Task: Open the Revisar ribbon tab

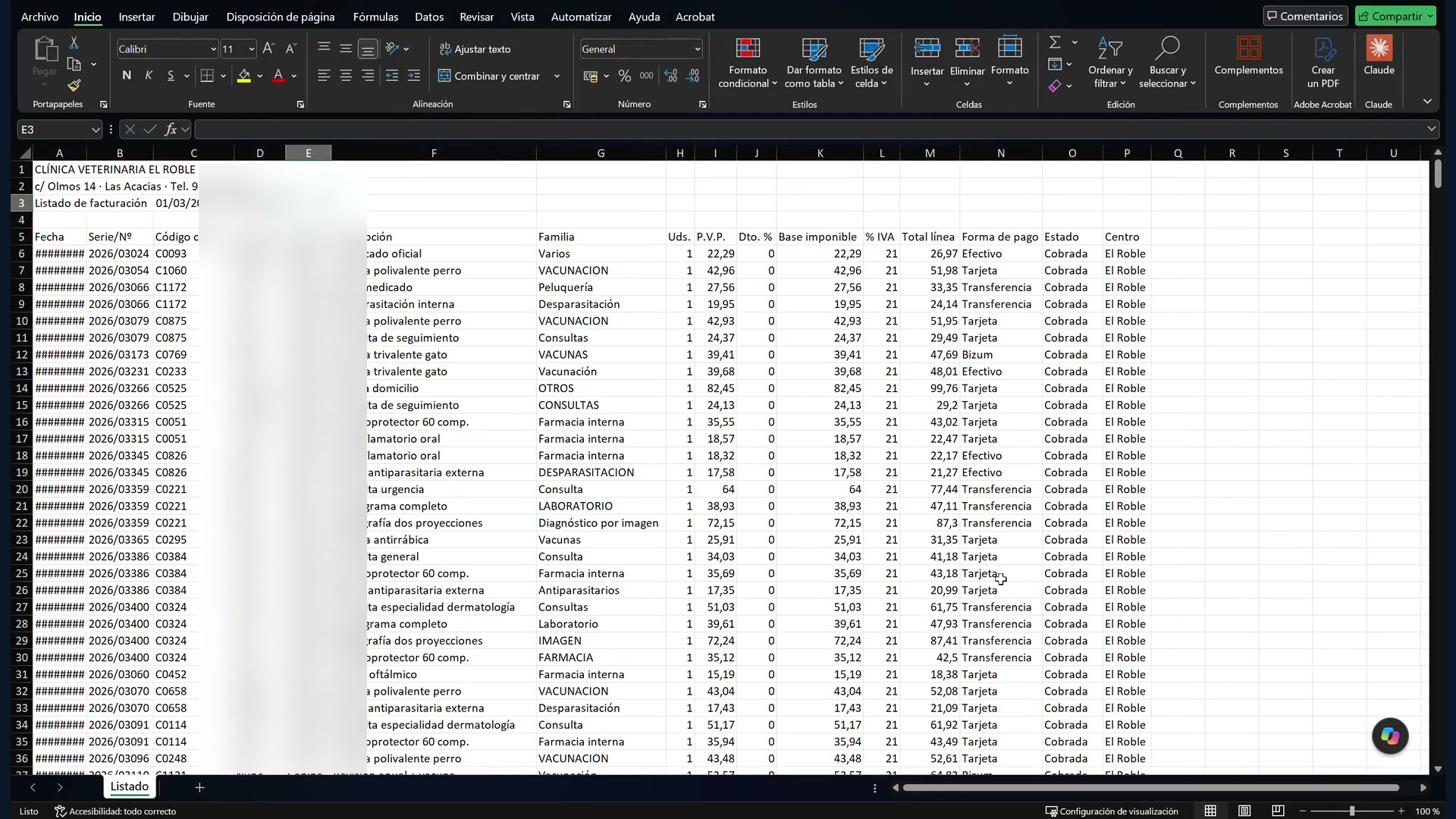Action: [476, 17]
